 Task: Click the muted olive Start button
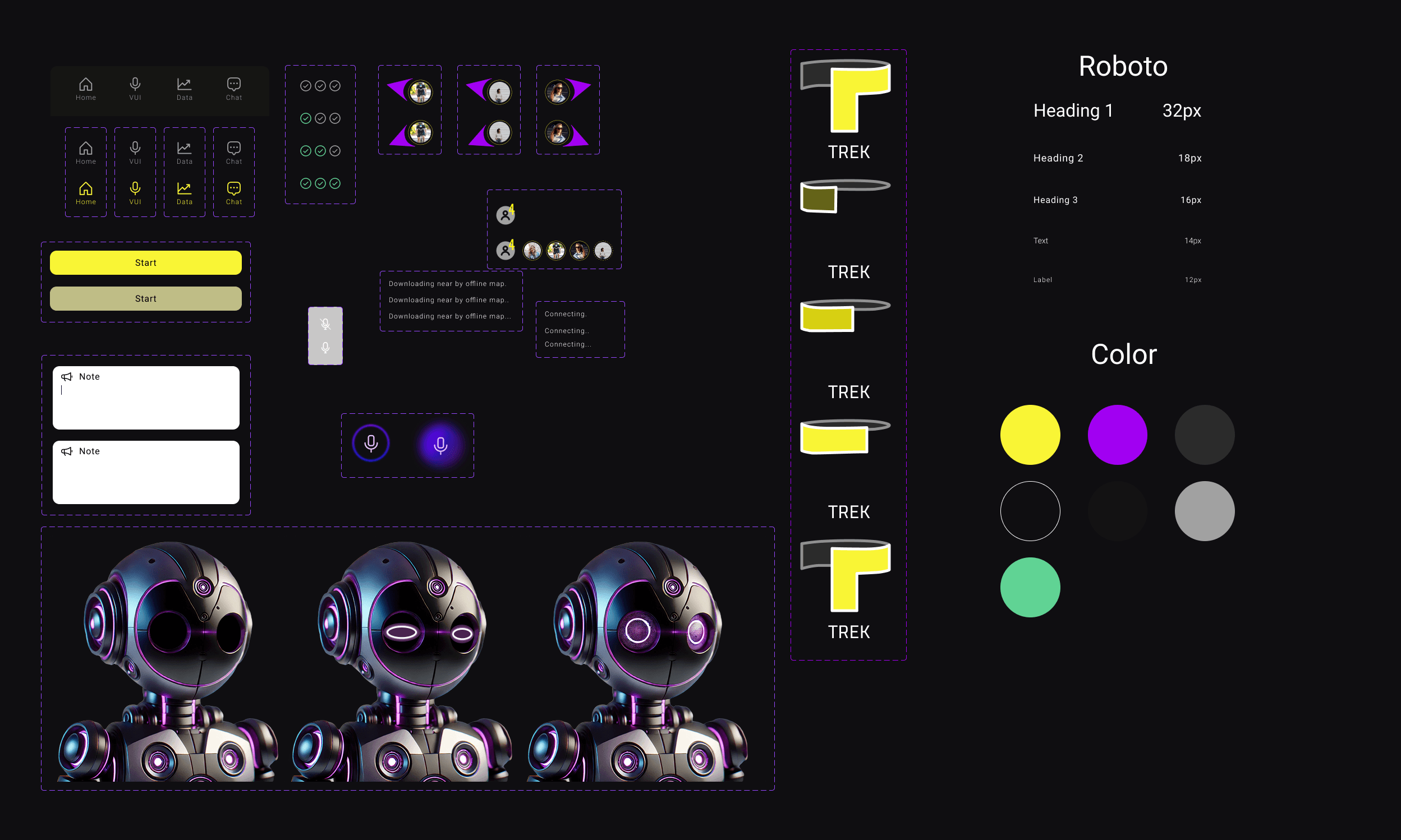[x=145, y=299]
